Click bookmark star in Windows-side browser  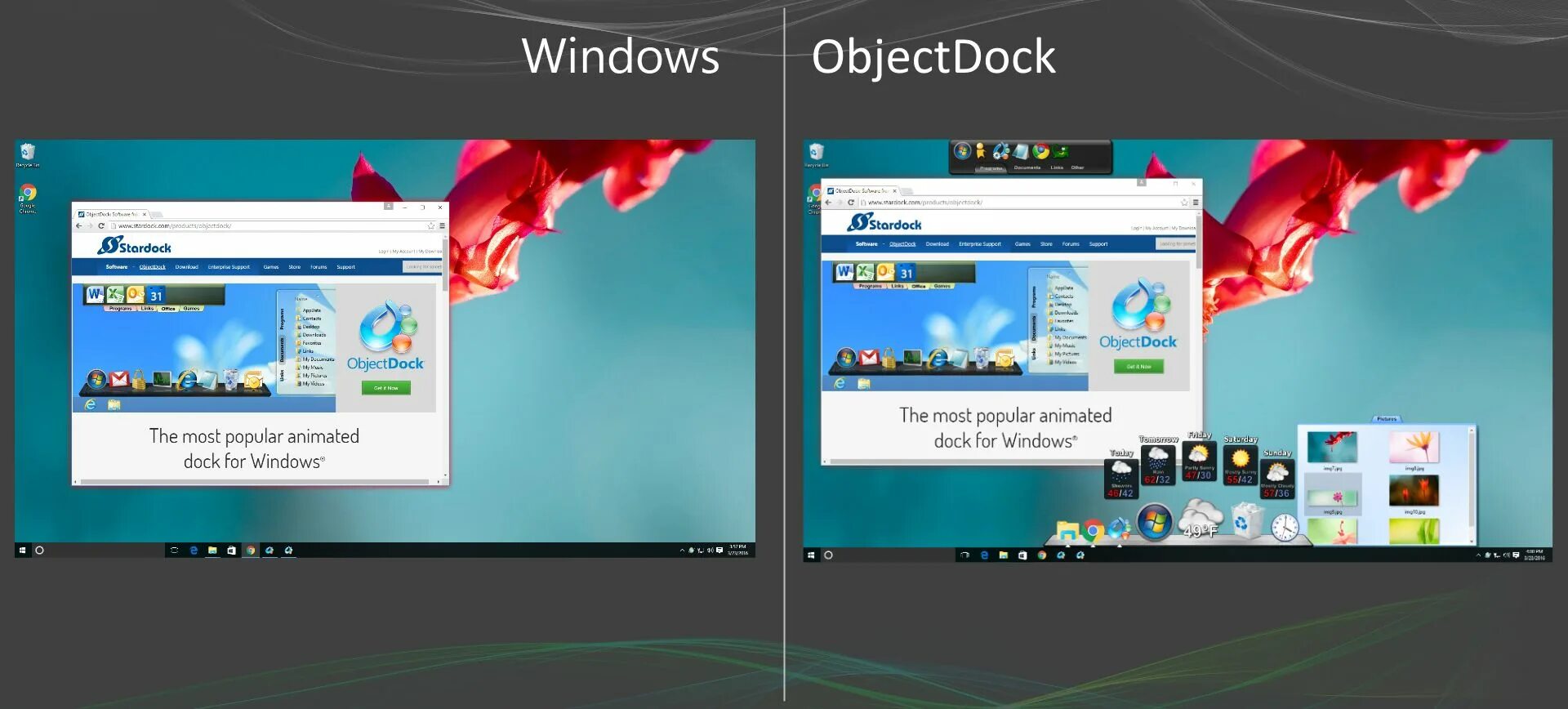pyautogui.click(x=431, y=226)
